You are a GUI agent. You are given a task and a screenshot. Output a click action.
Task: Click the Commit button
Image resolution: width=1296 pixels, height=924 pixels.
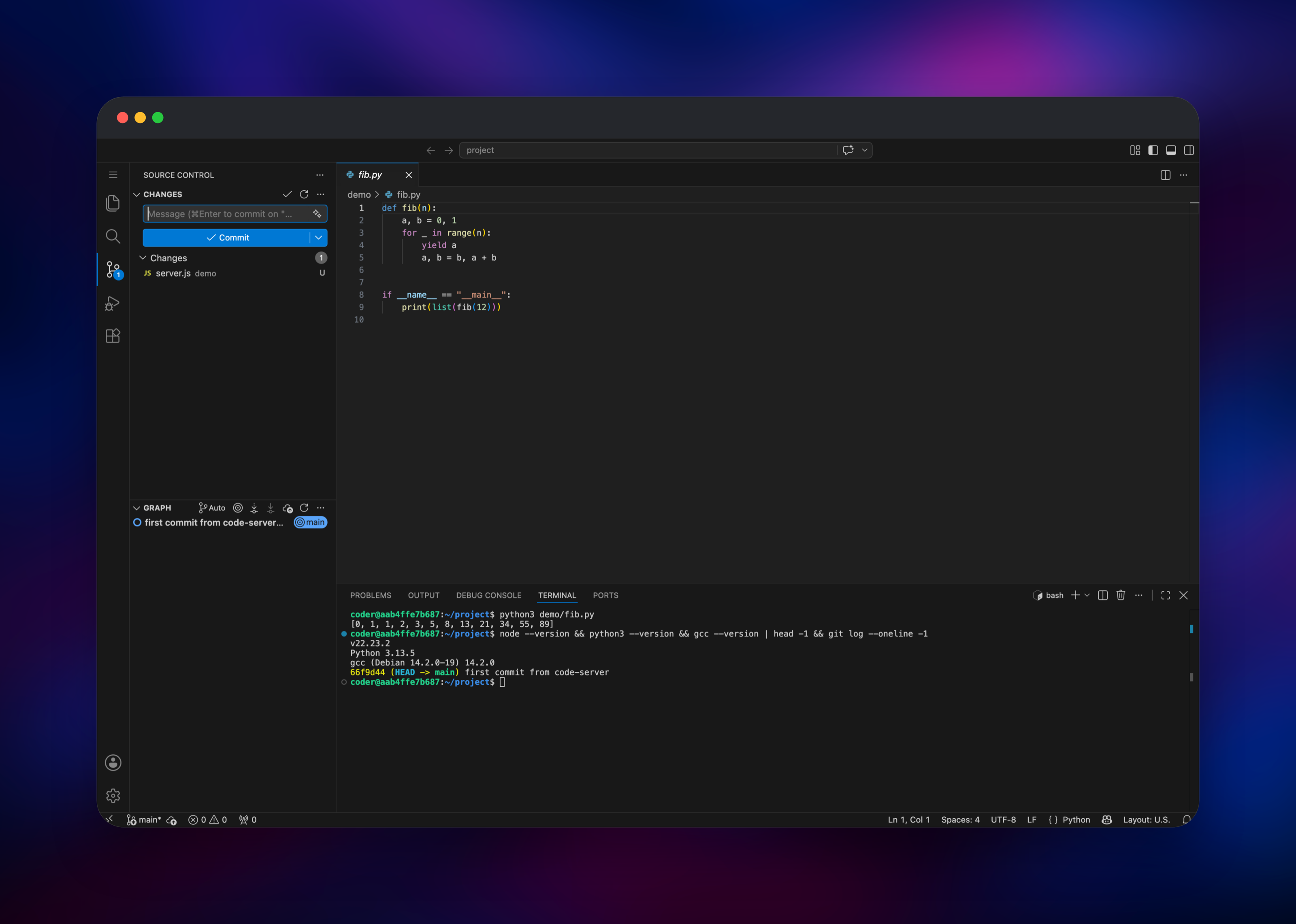click(226, 237)
